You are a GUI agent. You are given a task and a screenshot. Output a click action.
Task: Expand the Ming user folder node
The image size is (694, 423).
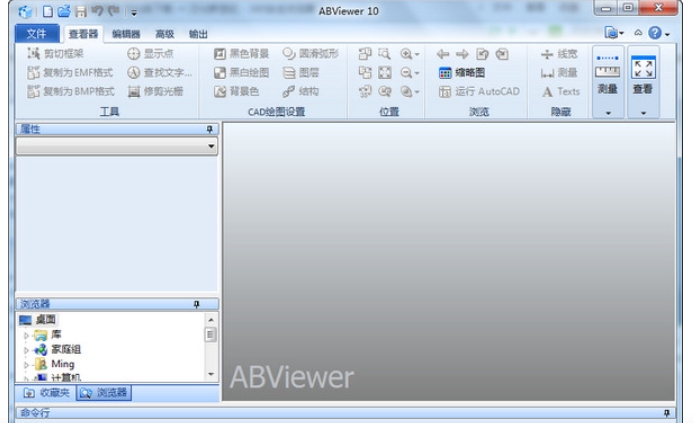[x=26, y=365]
